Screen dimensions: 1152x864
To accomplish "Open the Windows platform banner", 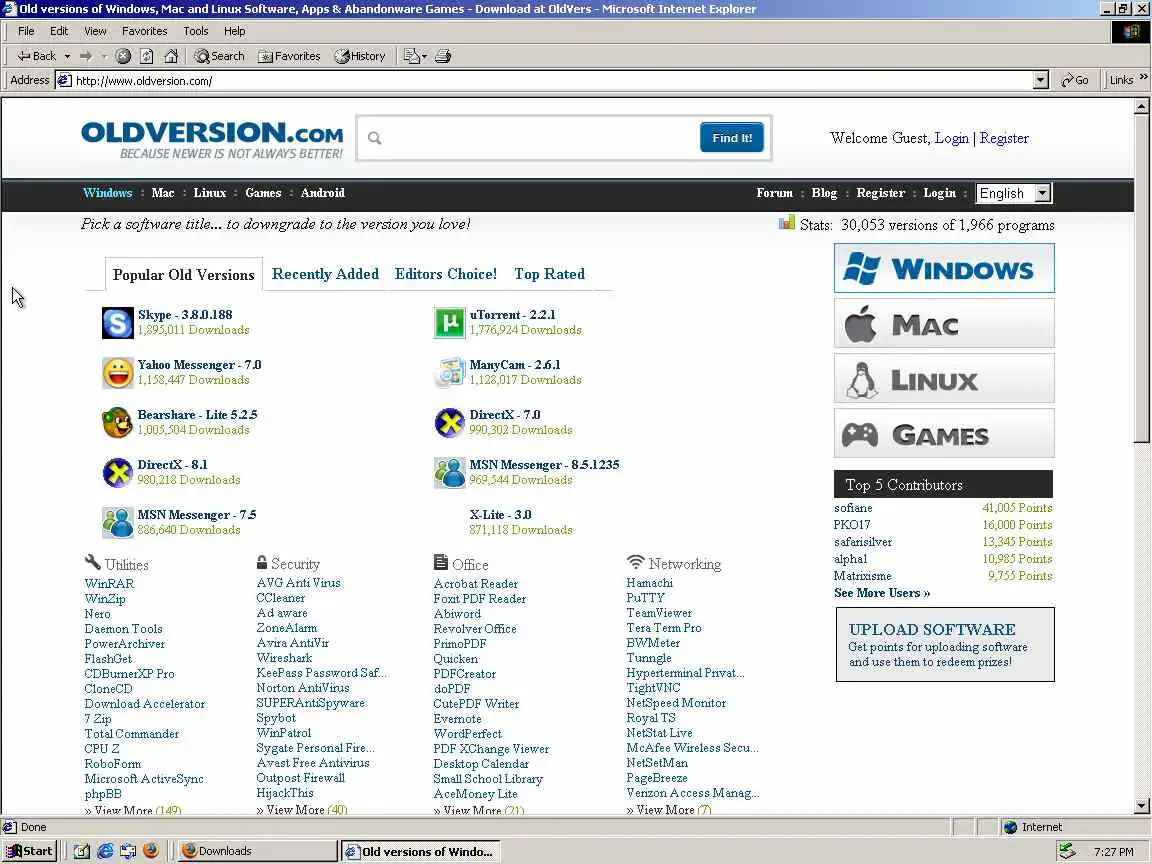I will click(x=944, y=268).
